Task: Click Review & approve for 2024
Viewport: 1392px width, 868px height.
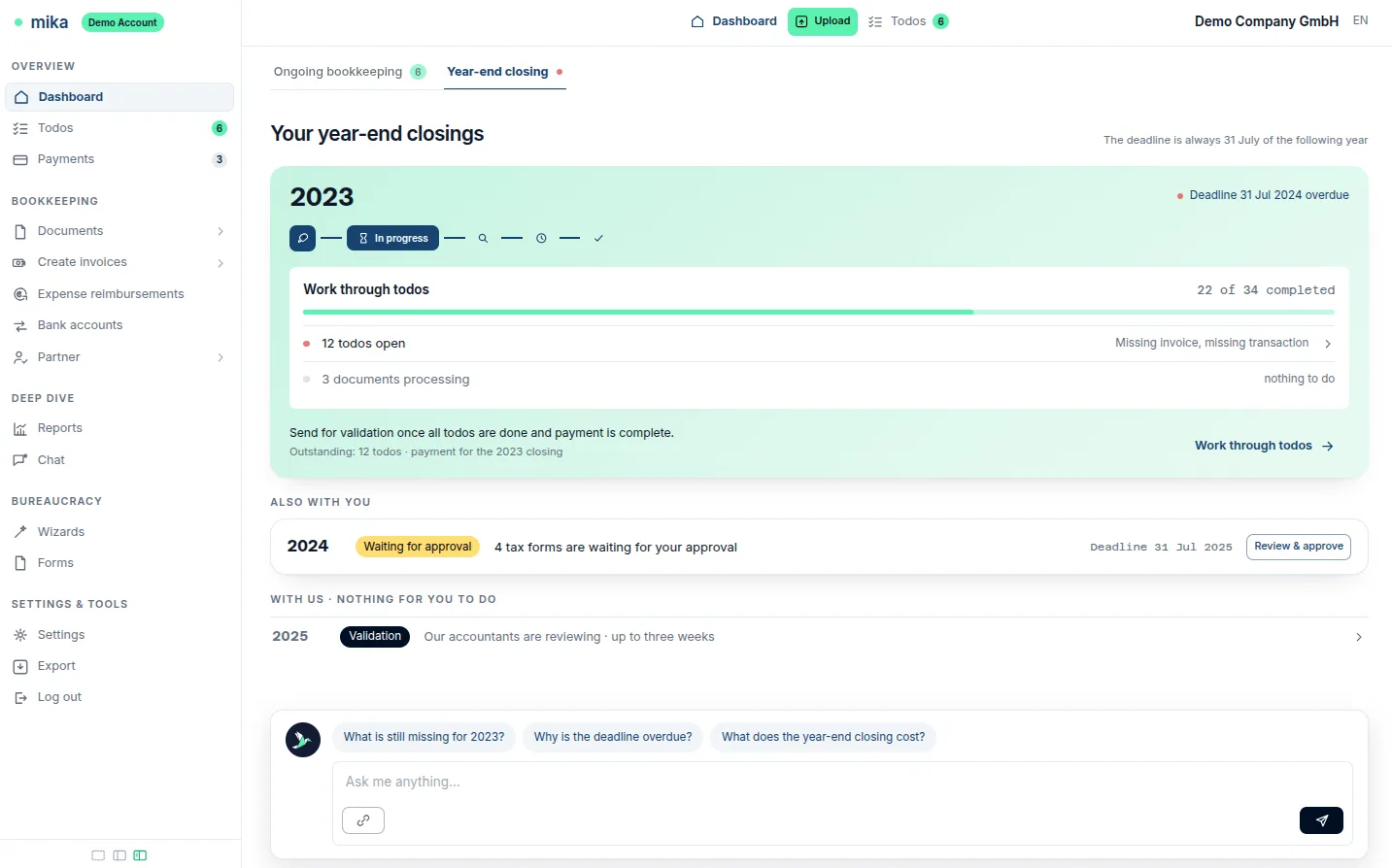Action: (x=1299, y=547)
